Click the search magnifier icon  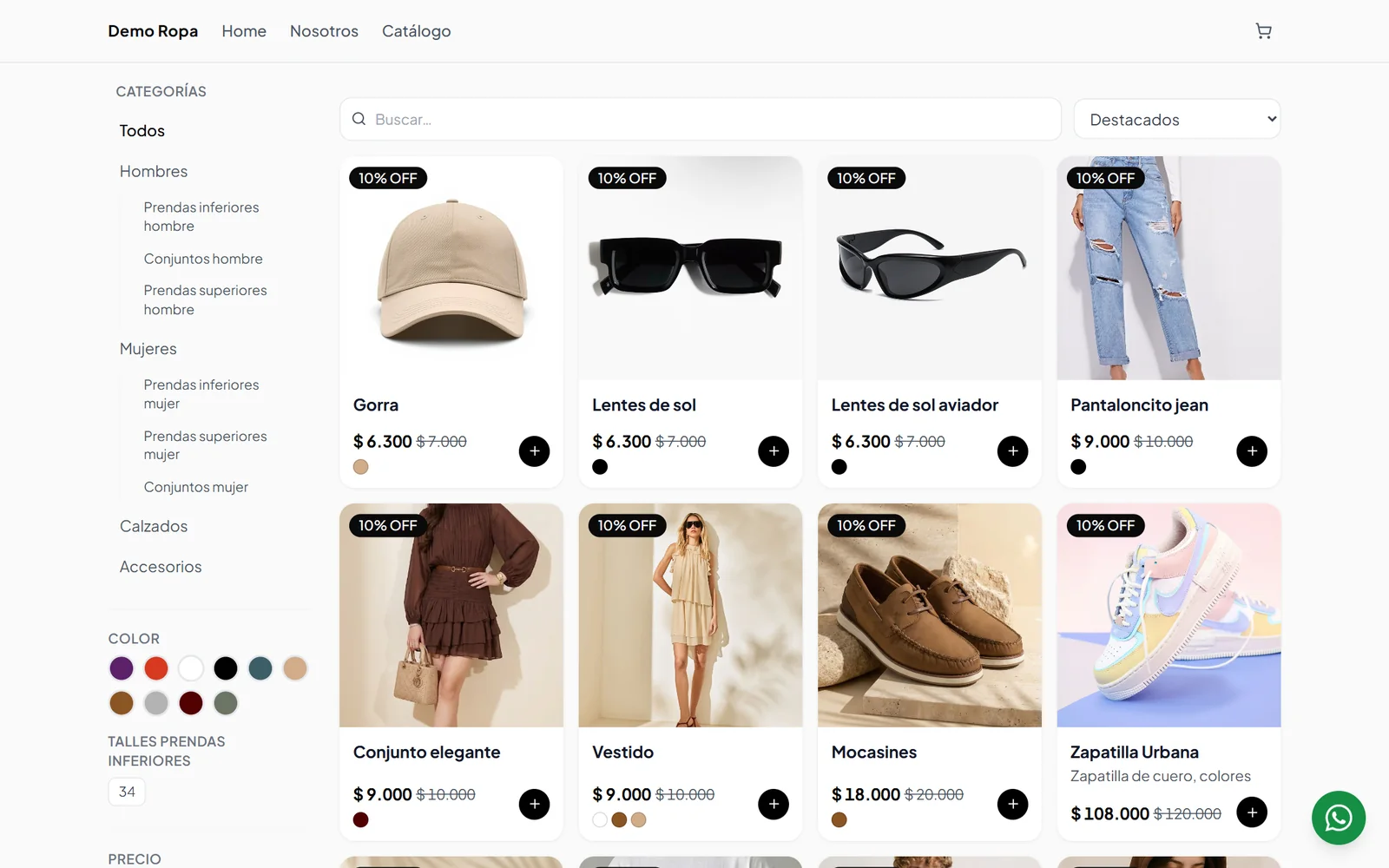point(359,119)
